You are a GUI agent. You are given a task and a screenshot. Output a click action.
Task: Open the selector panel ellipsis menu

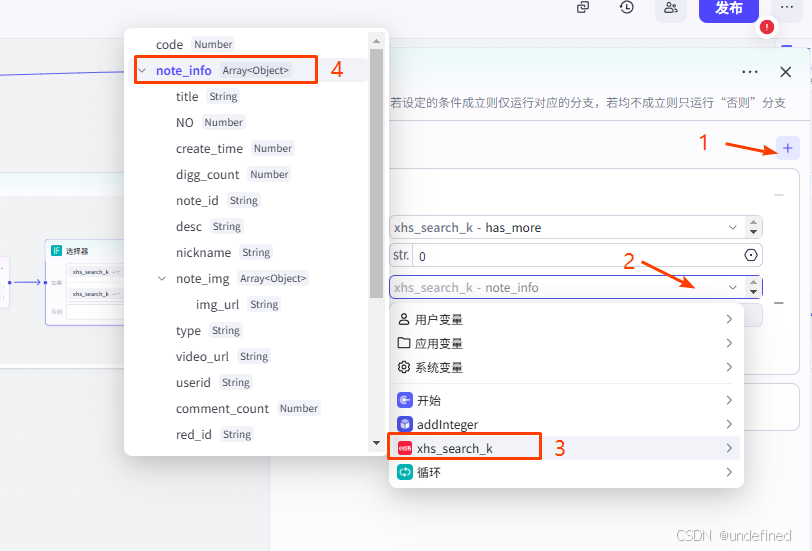pyautogui.click(x=749, y=72)
